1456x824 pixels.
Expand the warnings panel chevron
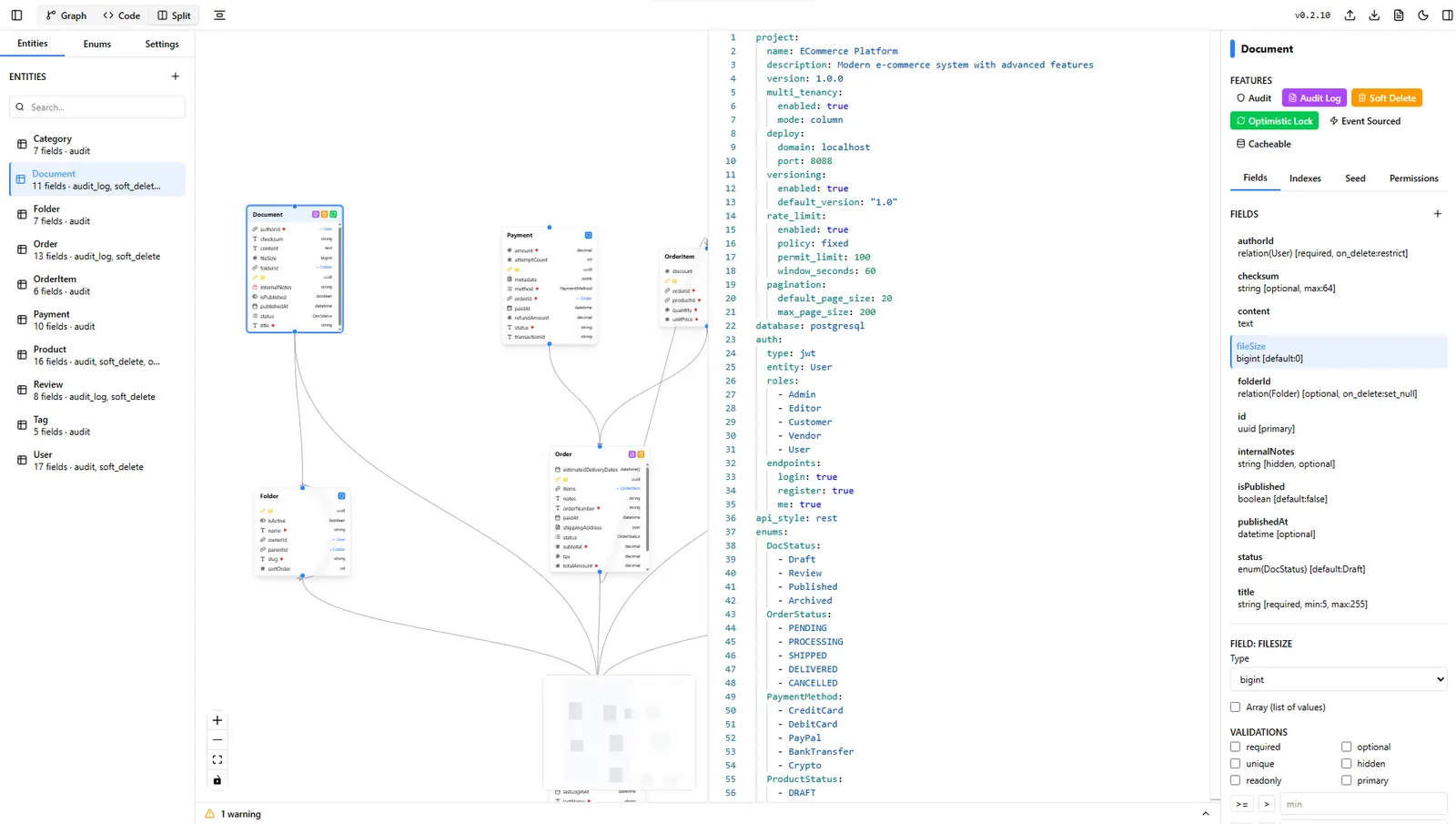[x=1206, y=814]
